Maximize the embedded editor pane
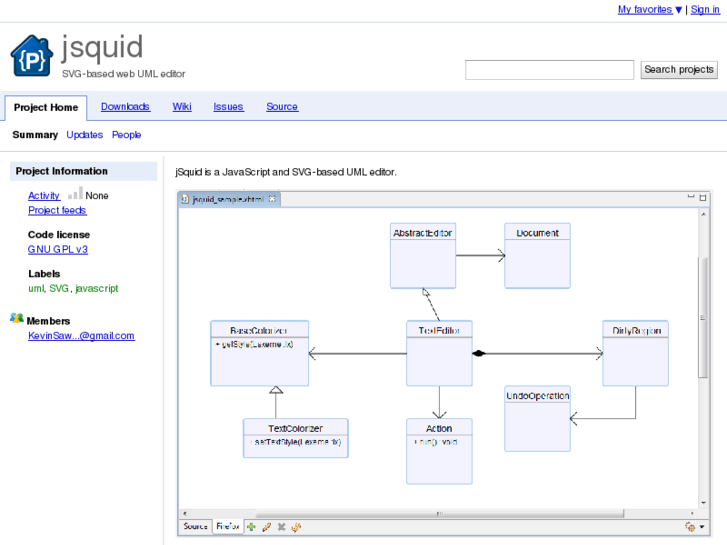 coord(703,197)
